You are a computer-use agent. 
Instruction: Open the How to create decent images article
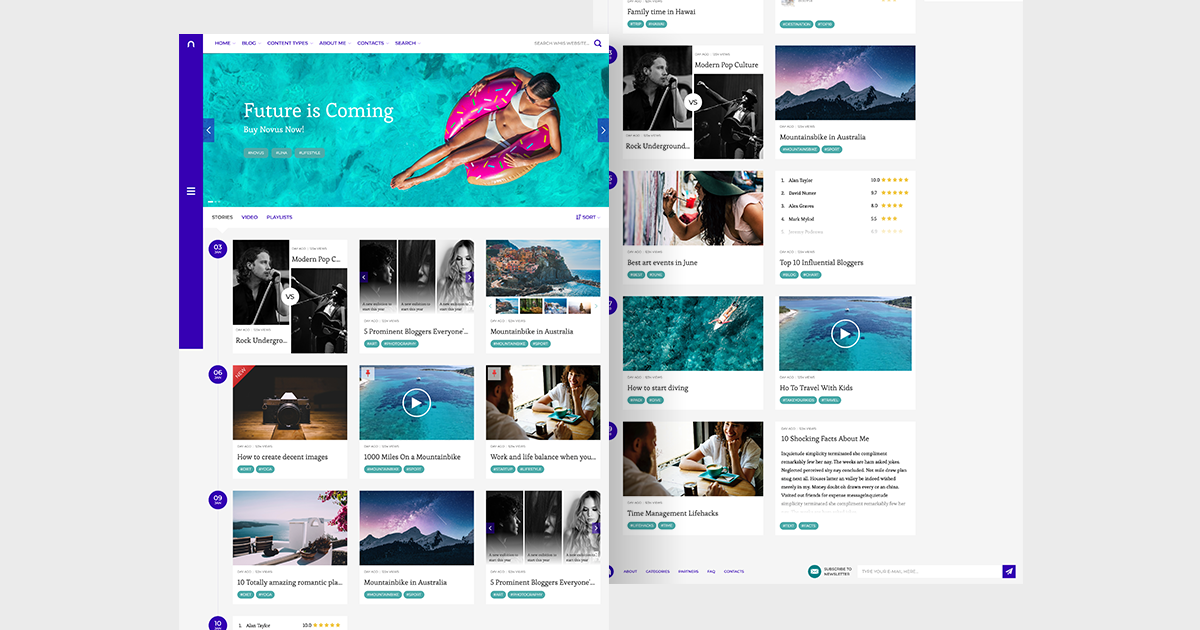tap(282, 457)
